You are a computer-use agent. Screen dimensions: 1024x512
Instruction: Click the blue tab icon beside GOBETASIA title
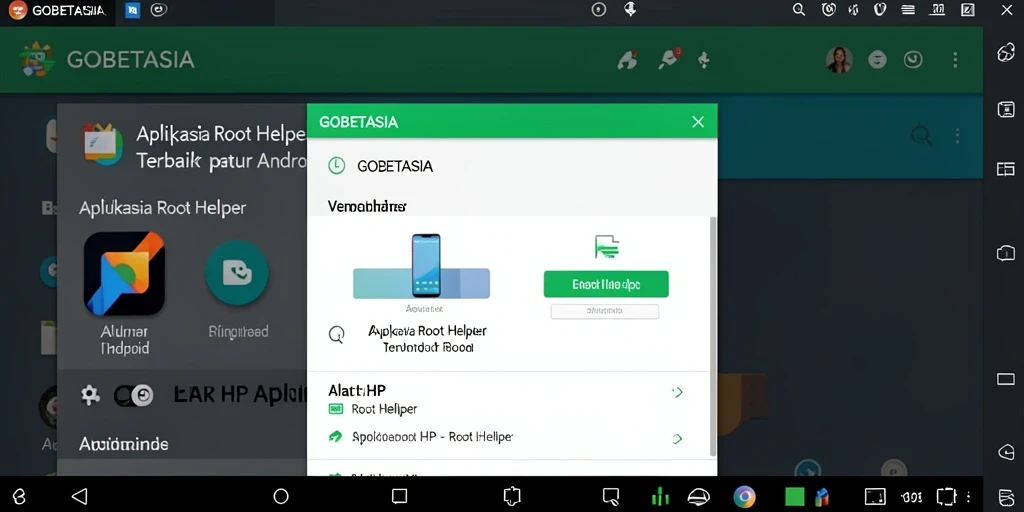133,10
